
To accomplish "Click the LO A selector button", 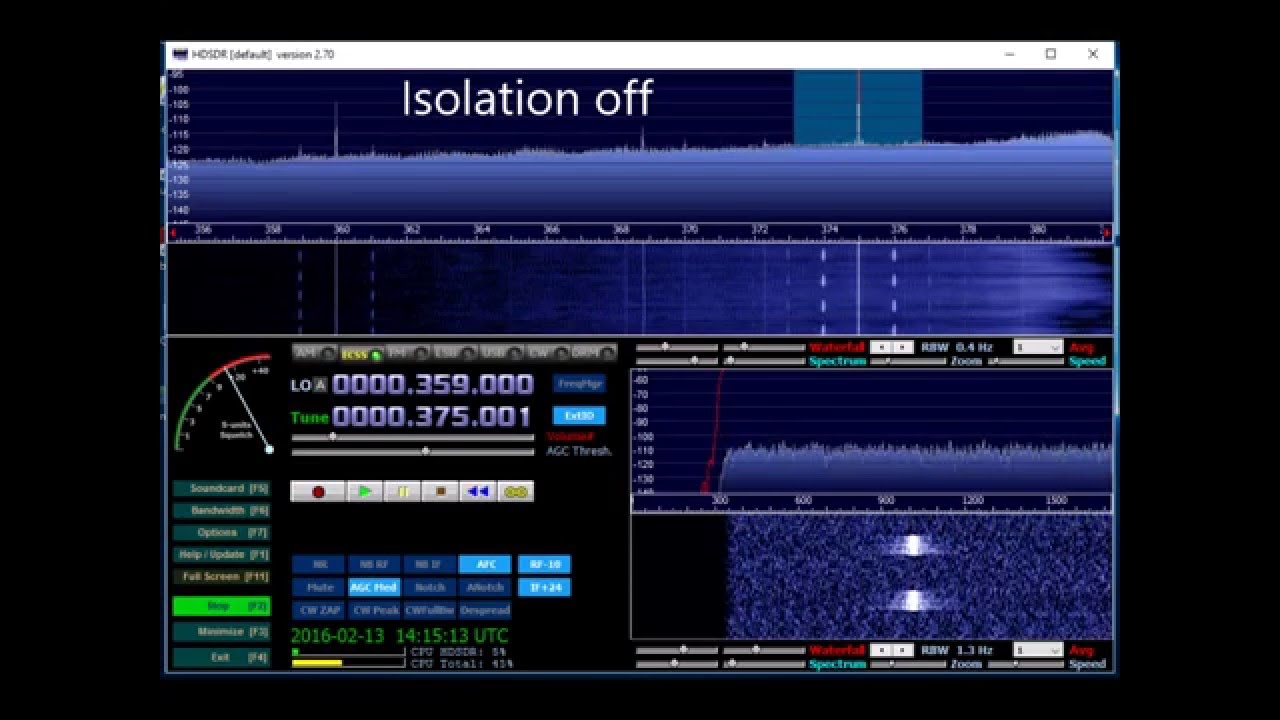I will (320, 385).
